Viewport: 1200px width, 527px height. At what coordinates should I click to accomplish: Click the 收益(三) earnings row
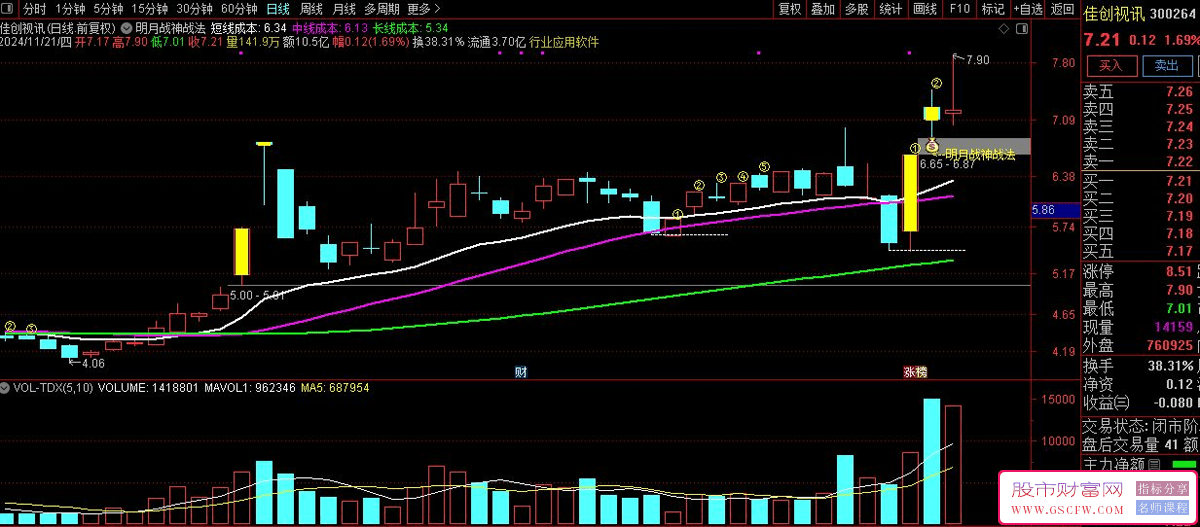pos(1140,402)
